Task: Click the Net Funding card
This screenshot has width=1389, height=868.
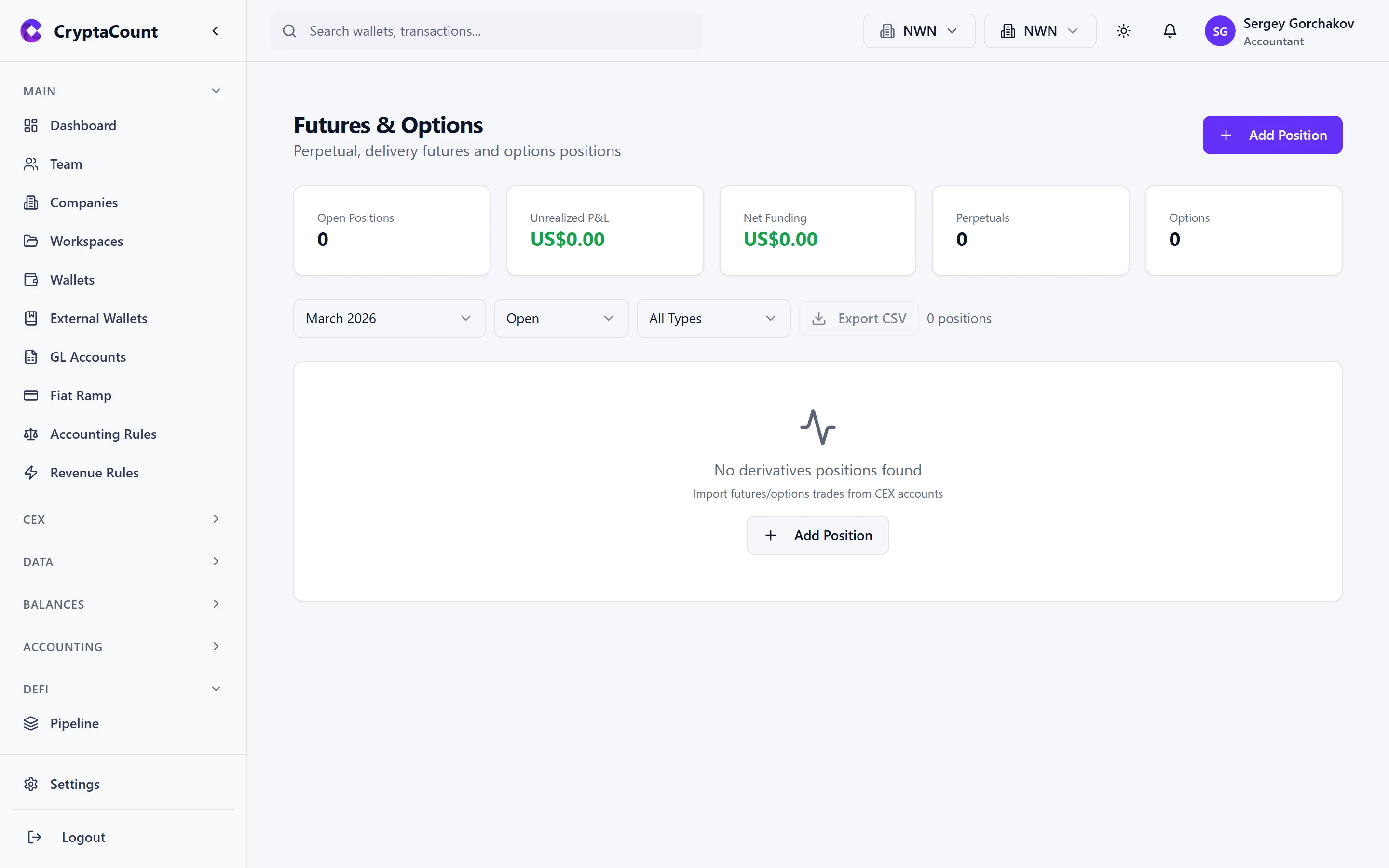Action: (x=818, y=230)
